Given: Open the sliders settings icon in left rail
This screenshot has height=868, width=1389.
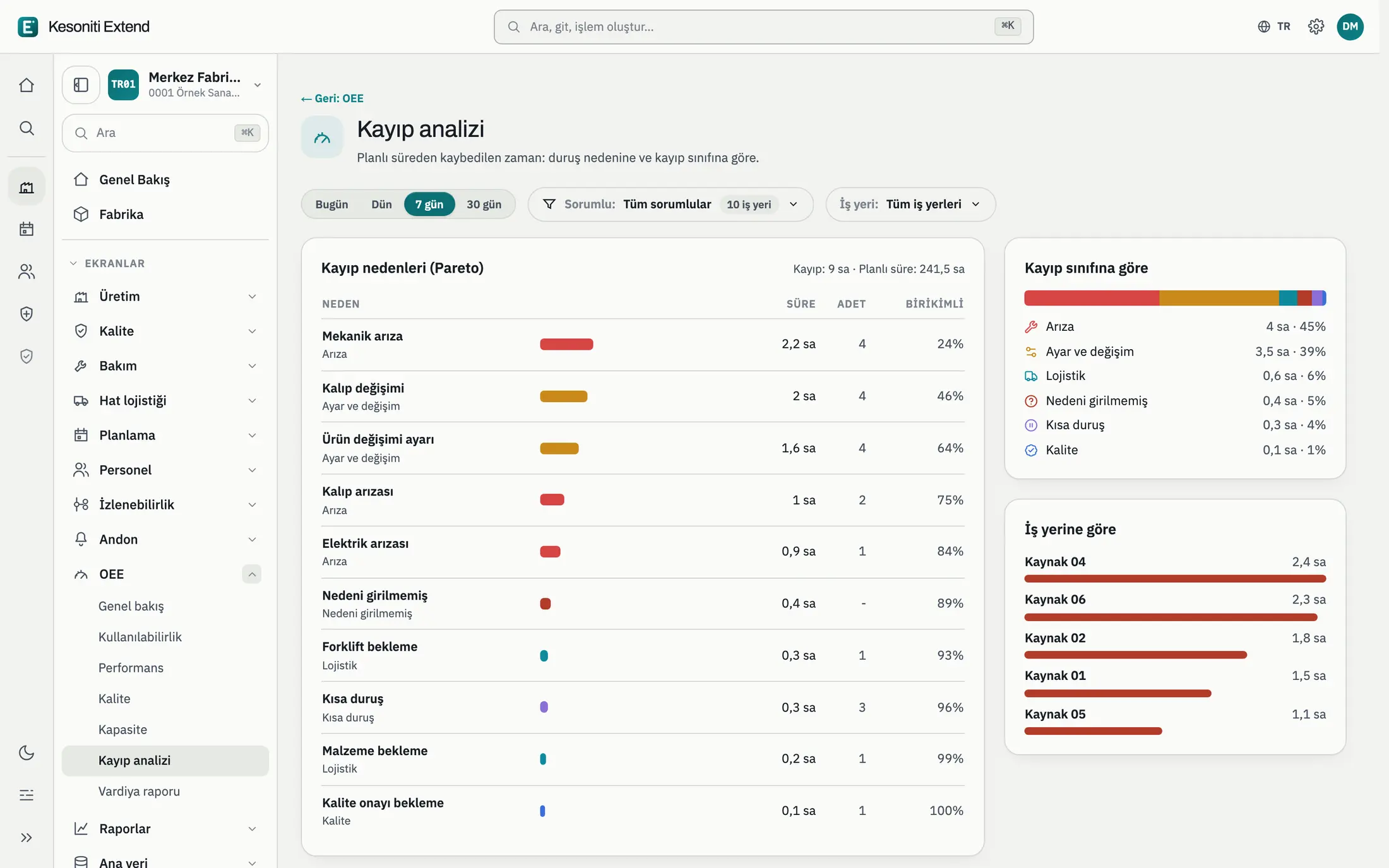Looking at the screenshot, I should pyautogui.click(x=27, y=795).
